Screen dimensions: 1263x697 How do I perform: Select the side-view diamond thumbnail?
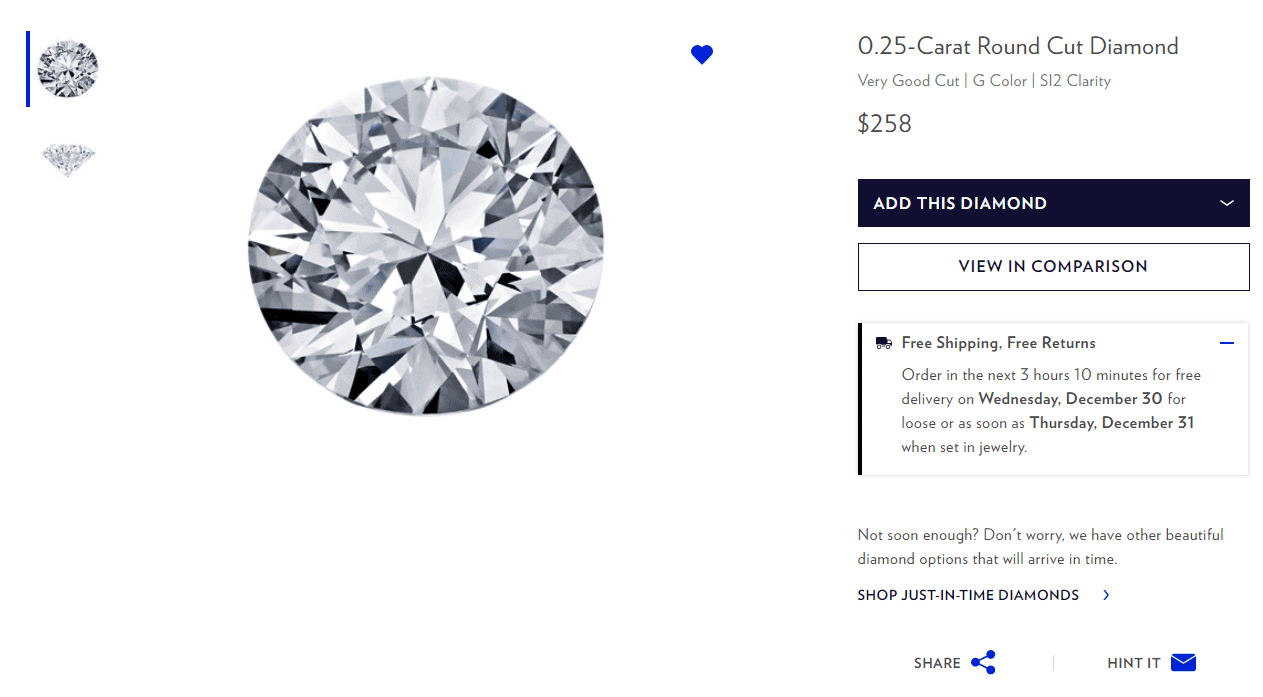coord(68,158)
